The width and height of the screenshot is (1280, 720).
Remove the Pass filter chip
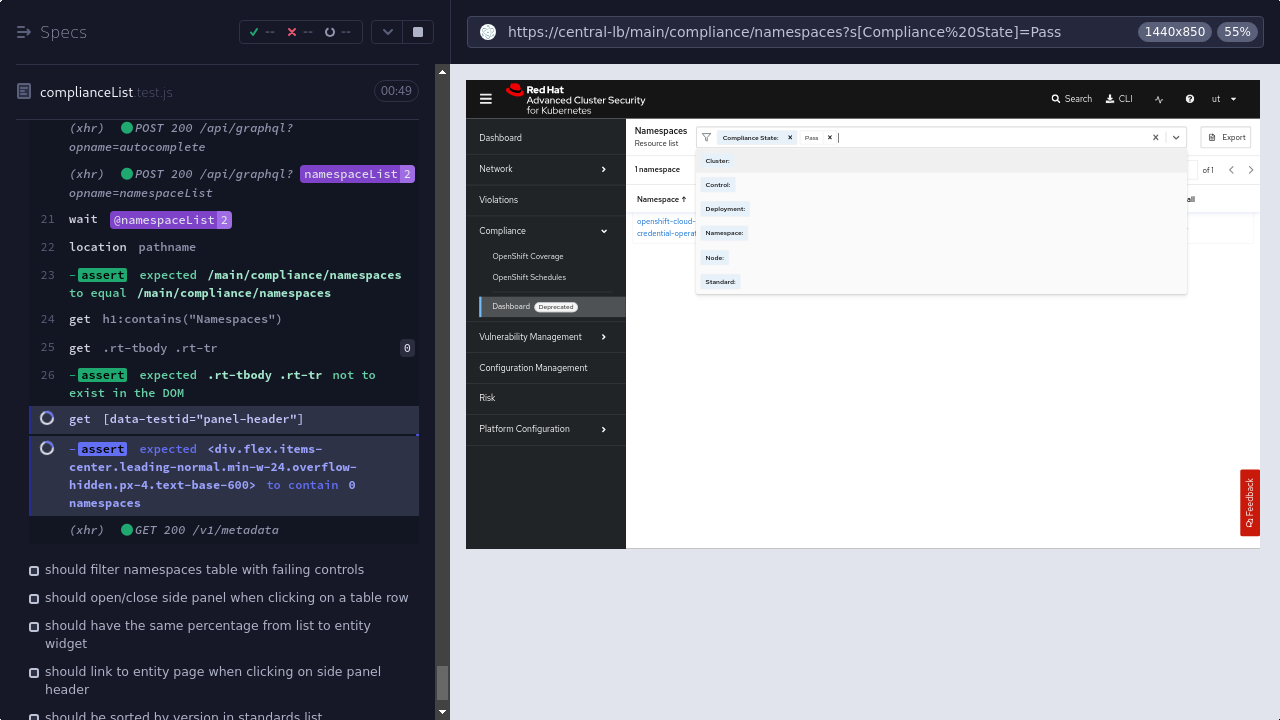tap(830, 138)
